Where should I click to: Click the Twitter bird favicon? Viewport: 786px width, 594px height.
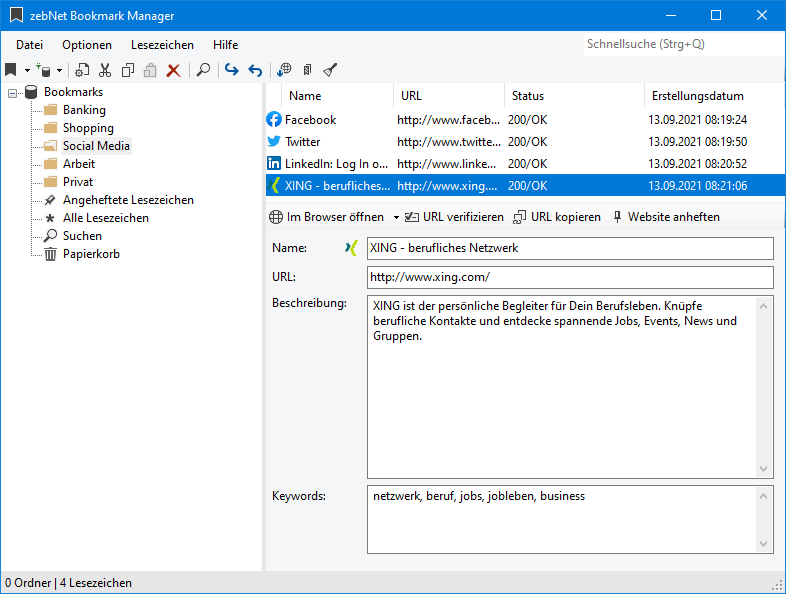[x=274, y=141]
